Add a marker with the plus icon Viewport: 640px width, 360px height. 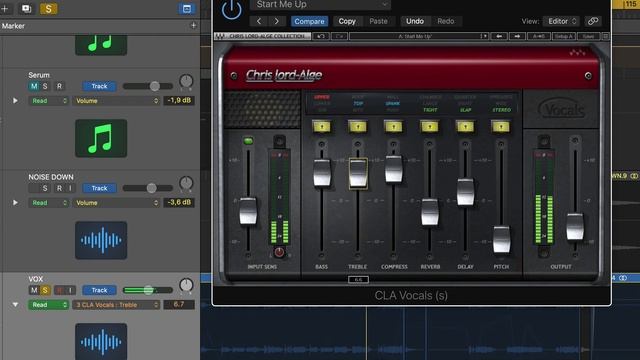193,25
